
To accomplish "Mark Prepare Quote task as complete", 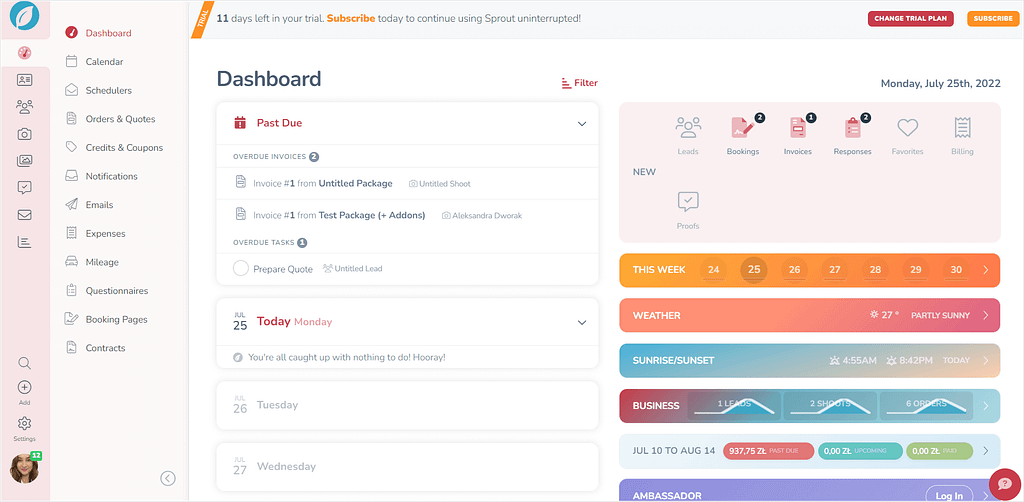I will pos(241,268).
